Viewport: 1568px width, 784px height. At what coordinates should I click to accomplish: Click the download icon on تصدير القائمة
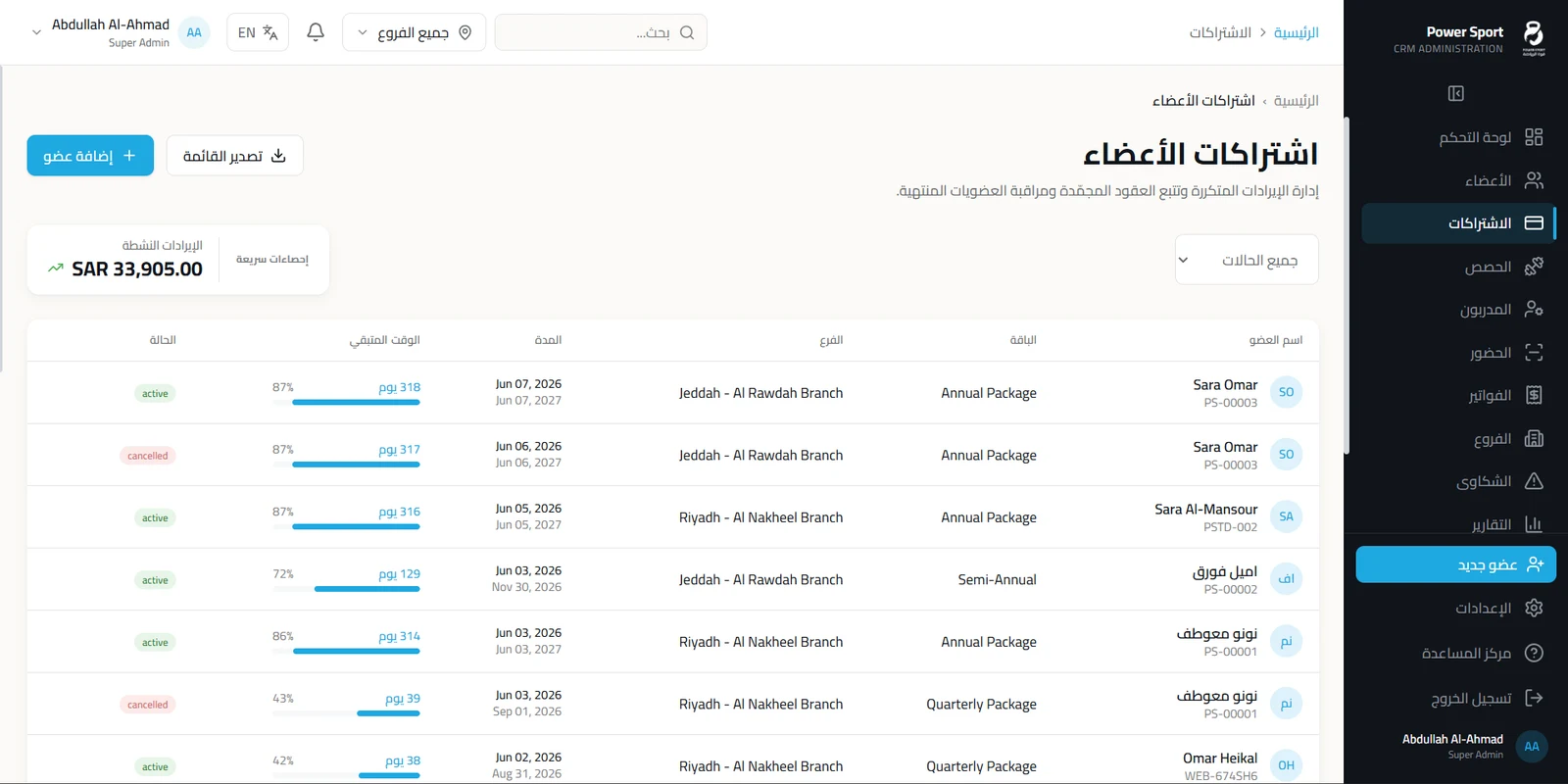click(x=278, y=156)
